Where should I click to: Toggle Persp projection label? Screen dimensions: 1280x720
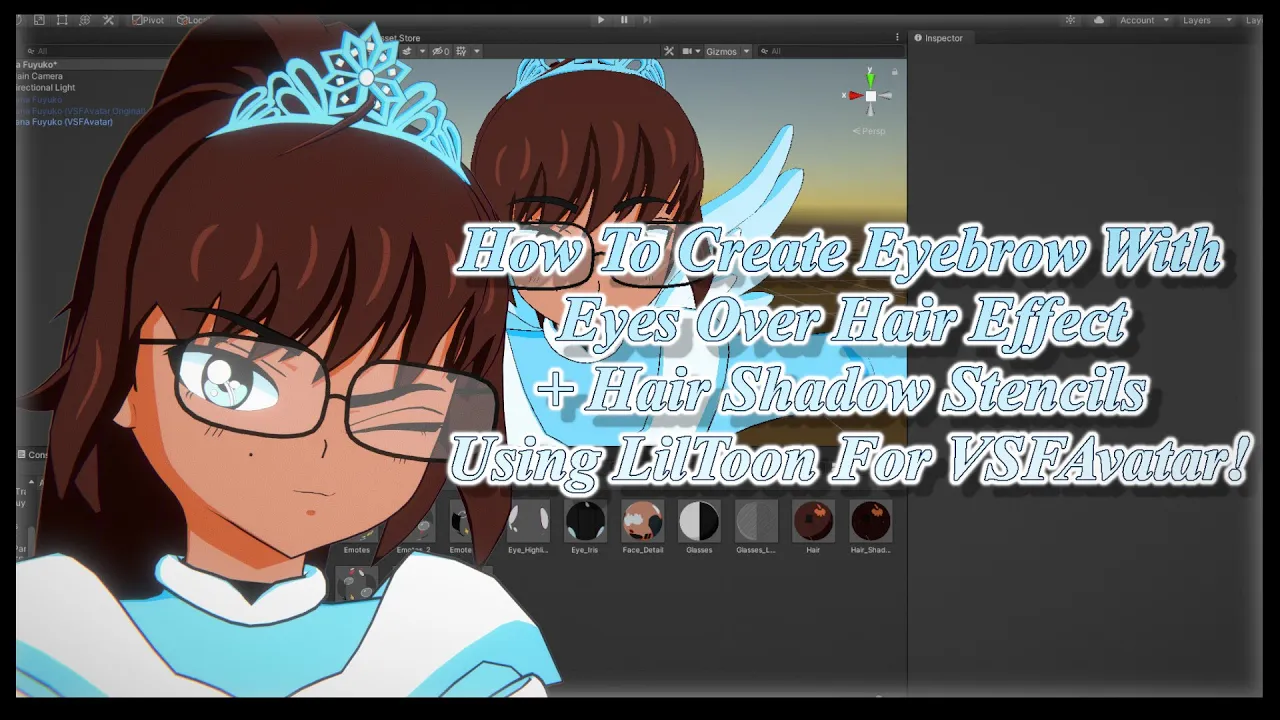(869, 131)
